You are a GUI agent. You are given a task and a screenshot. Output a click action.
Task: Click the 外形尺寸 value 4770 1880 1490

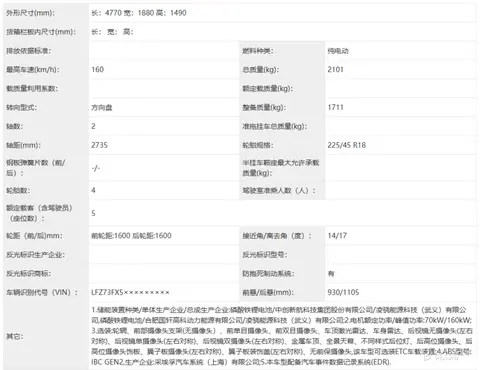pyautogui.click(x=139, y=13)
